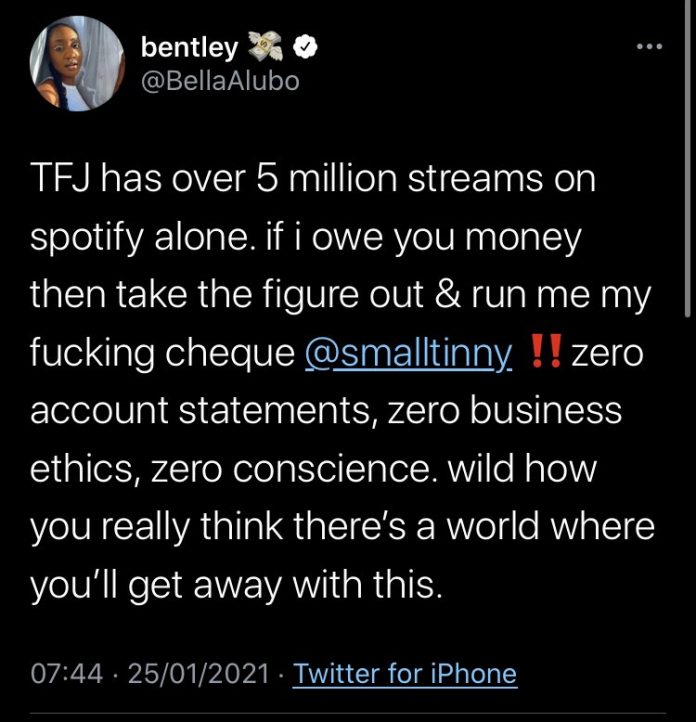Click the verified badge beside bentley
Image resolution: width=696 pixels, height=722 pixels.
click(311, 47)
